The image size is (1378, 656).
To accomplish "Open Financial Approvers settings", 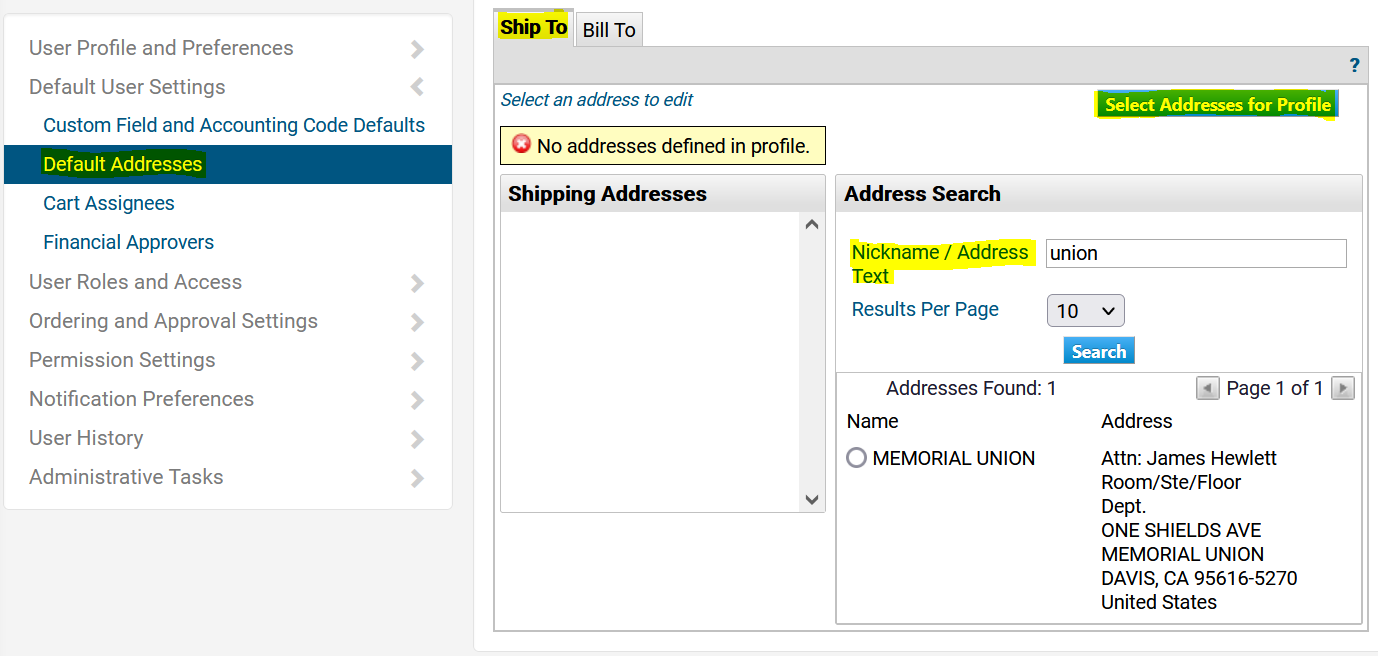I will tap(128, 242).
